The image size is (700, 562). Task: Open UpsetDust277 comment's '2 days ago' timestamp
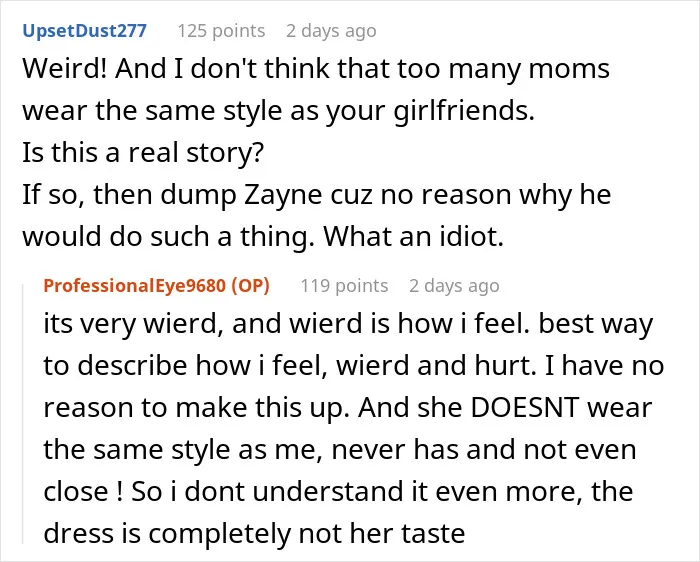[x=331, y=31]
